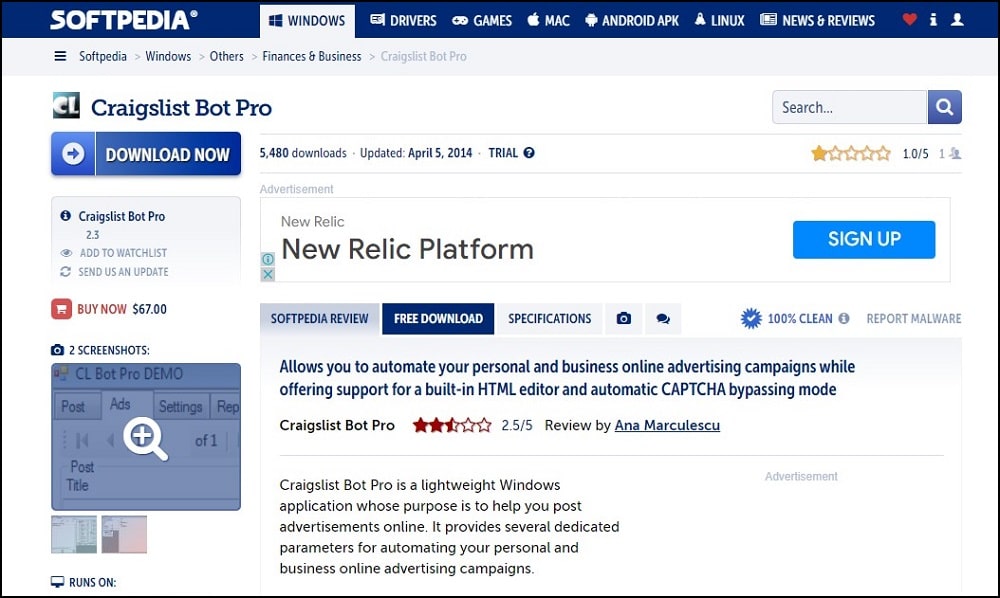Click the Runs On monitor icon
Viewport: 1000px width, 598px height.
(x=57, y=582)
